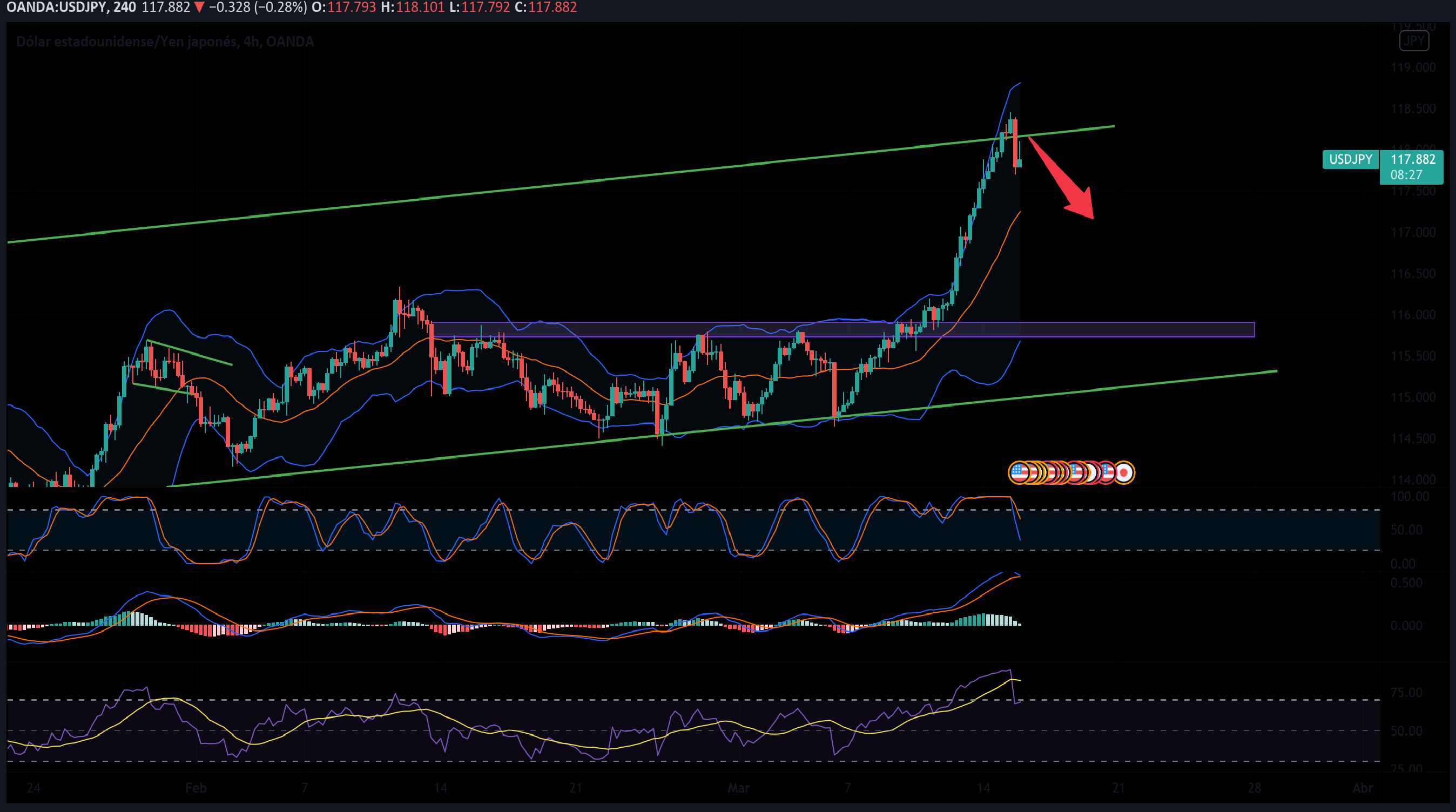Viewport: 1456px width, 812px height.
Task: Click the Dólar estadounidense/Yen japonés chart legend
Action: tap(165, 41)
